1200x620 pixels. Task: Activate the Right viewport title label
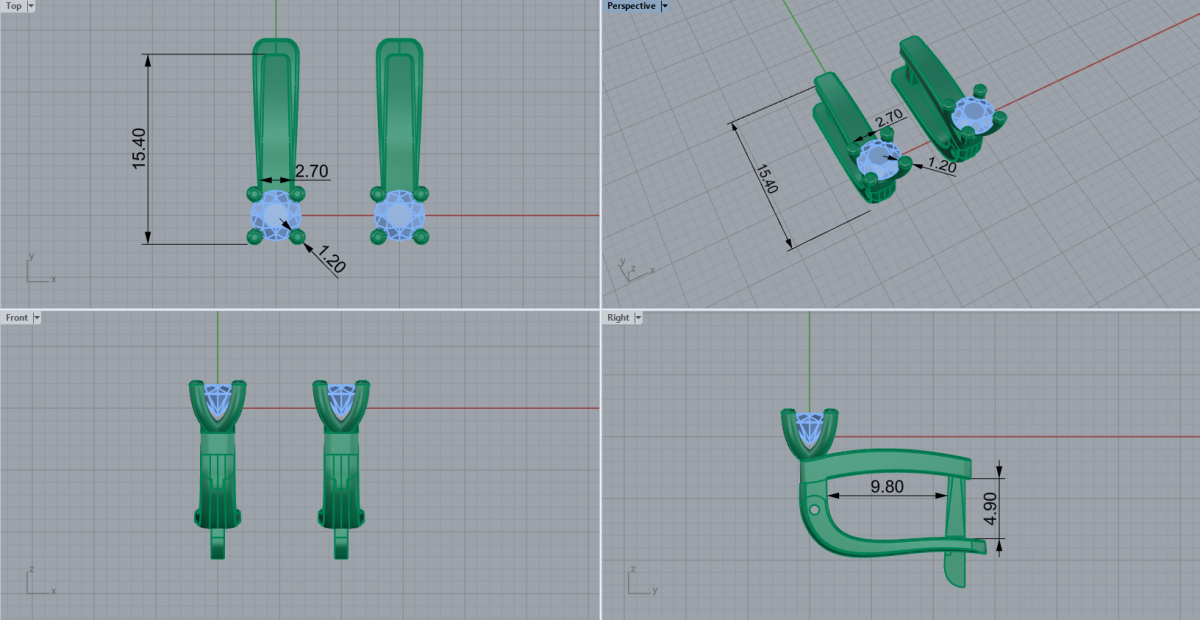pos(618,318)
